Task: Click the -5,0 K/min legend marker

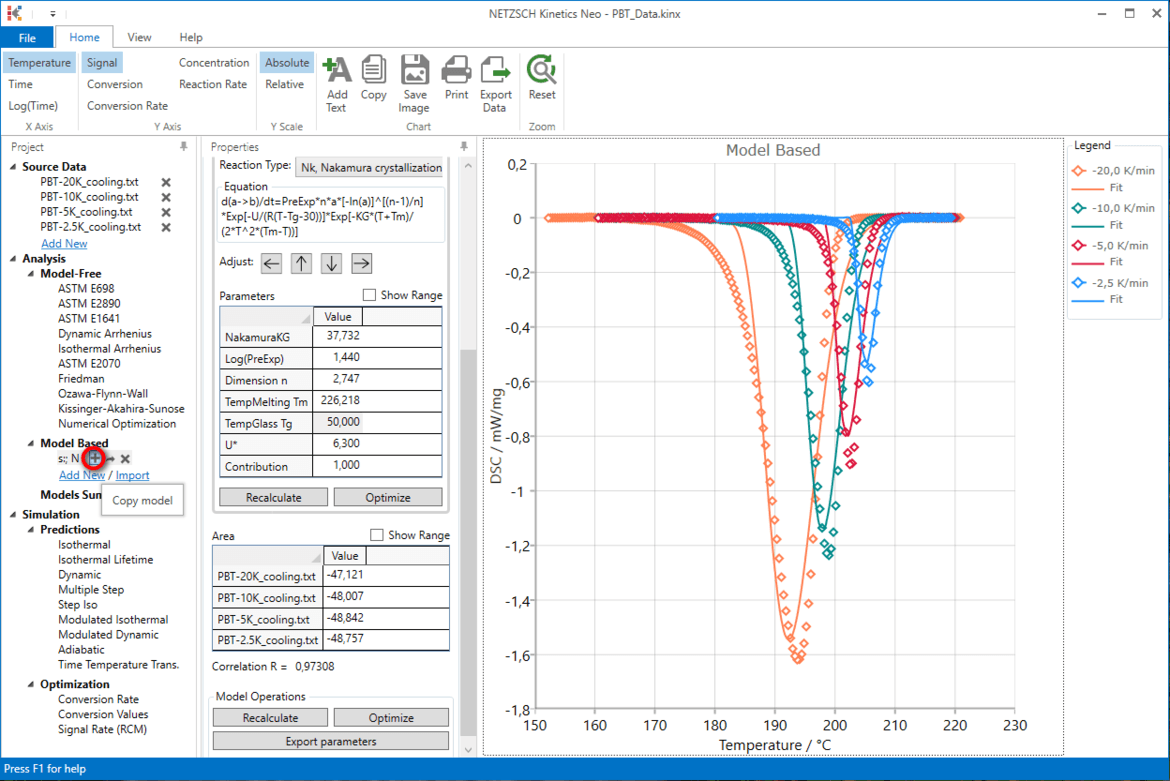Action: click(1079, 245)
